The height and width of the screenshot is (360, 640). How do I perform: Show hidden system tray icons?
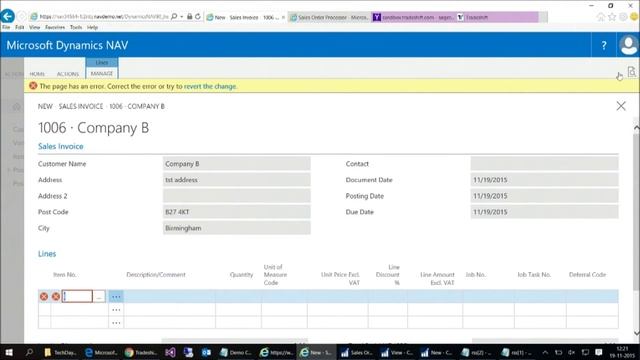[545, 352]
